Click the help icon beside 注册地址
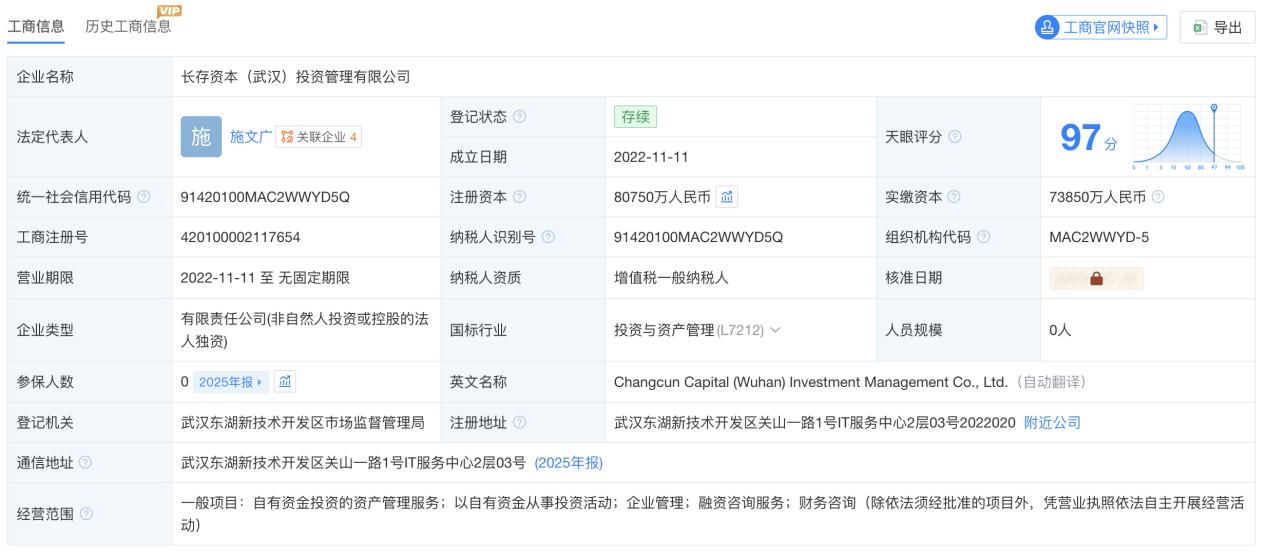 [520, 422]
